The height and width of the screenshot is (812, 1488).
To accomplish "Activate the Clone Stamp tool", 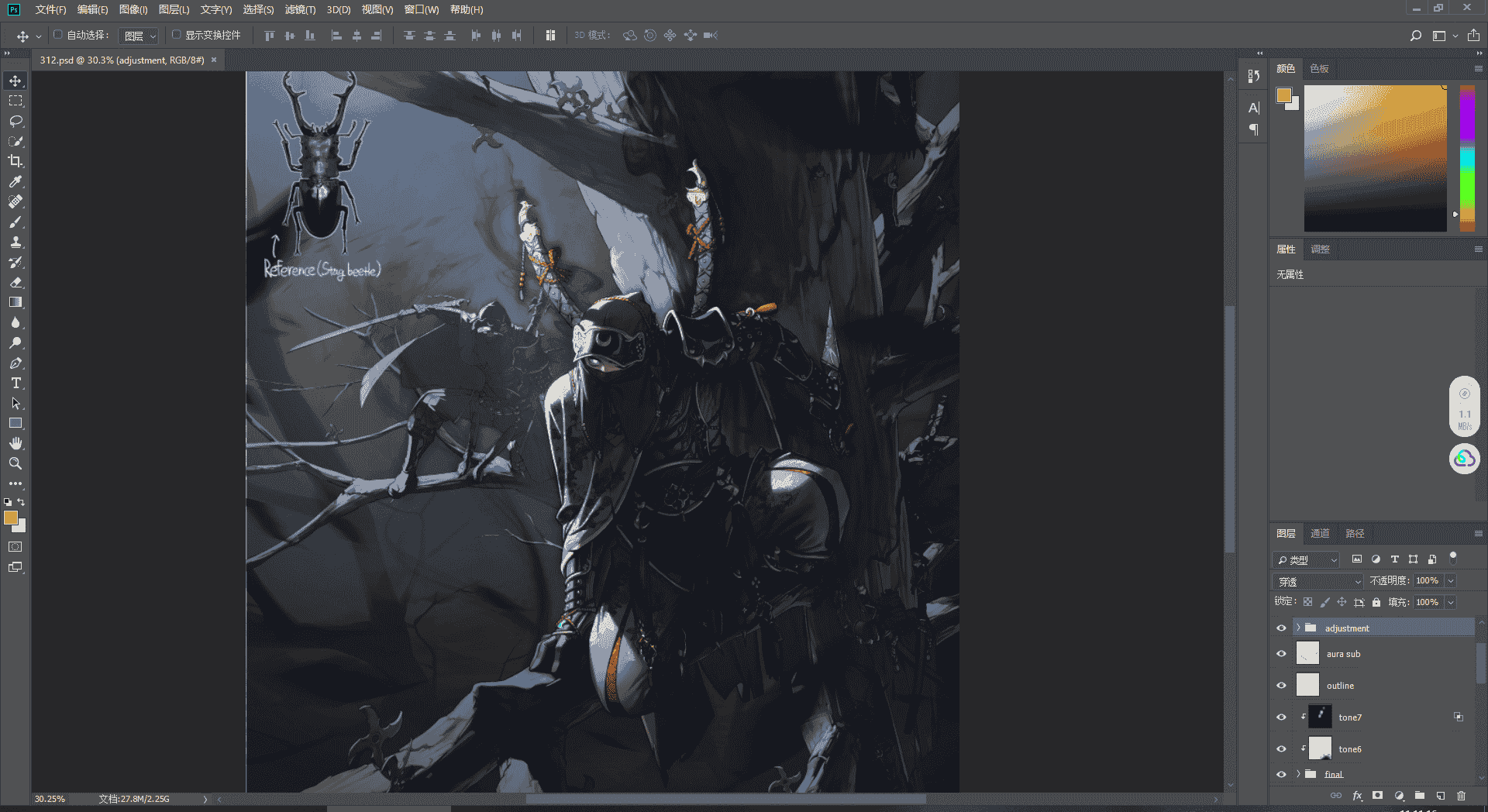I will pos(15,242).
